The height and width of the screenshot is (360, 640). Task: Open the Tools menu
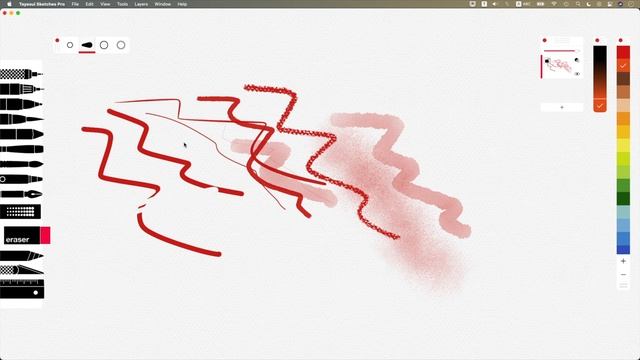click(x=122, y=4)
